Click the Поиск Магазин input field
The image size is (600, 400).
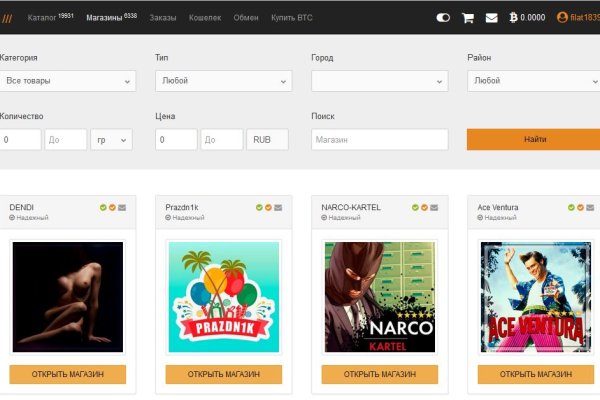(x=379, y=140)
